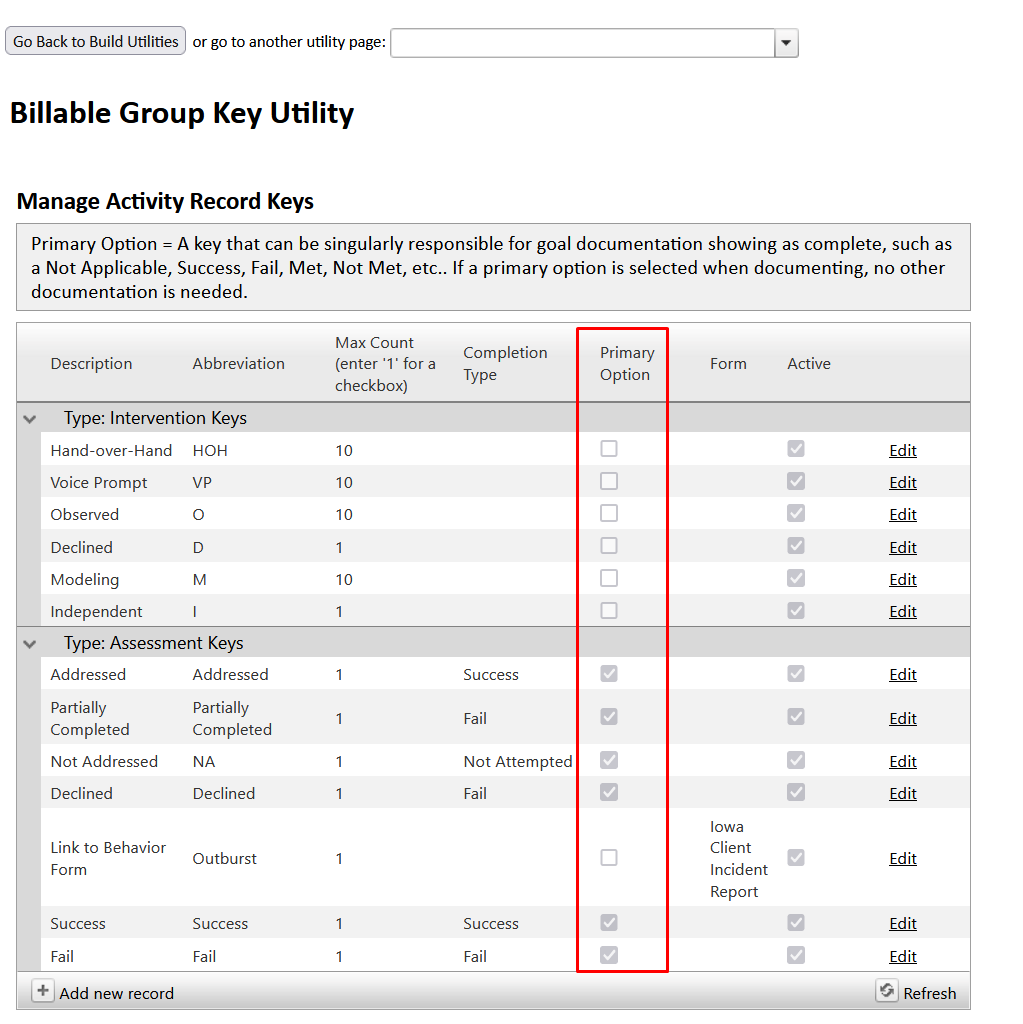Edit the Hand-over-Hand key
The width and height of the screenshot is (1023, 1024).
point(903,451)
